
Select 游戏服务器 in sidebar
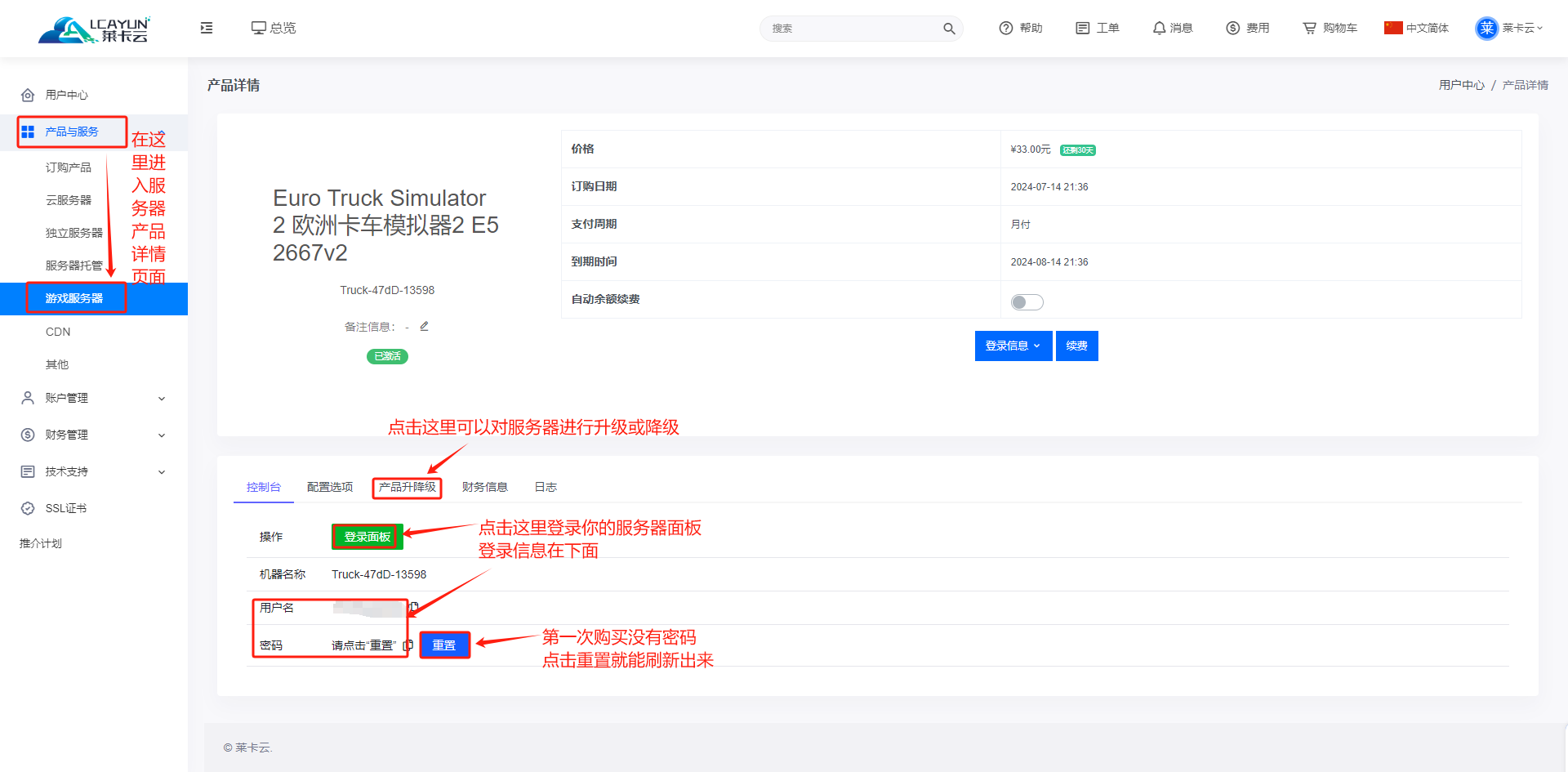(94, 298)
